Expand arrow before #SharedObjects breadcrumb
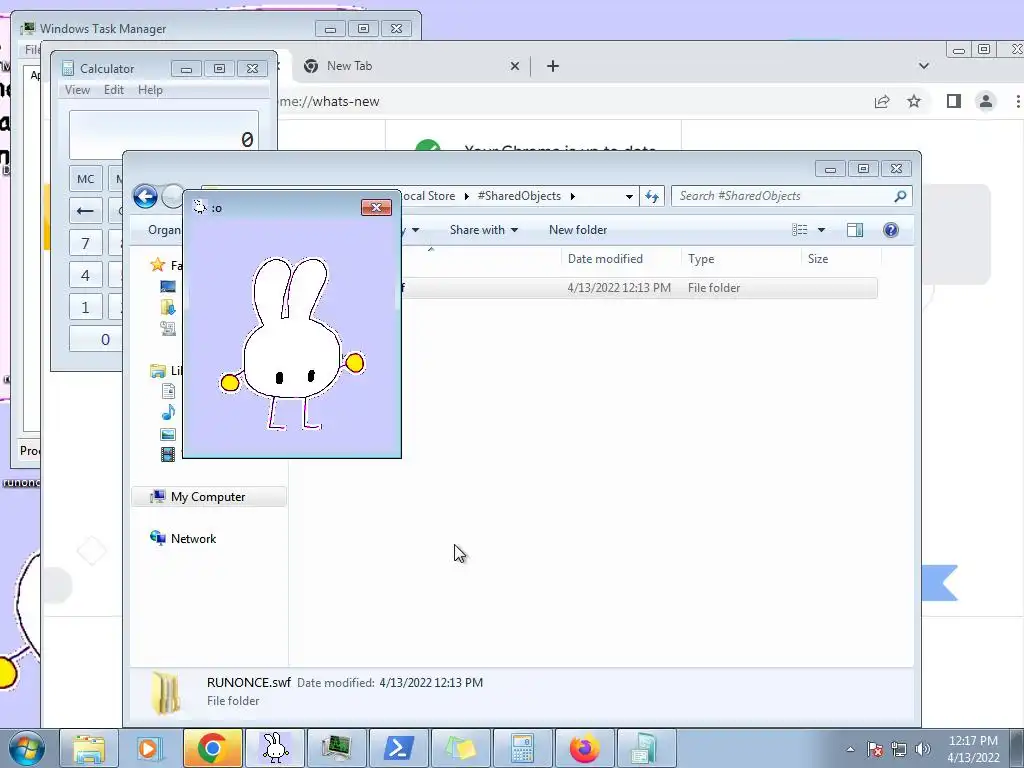 [466, 196]
